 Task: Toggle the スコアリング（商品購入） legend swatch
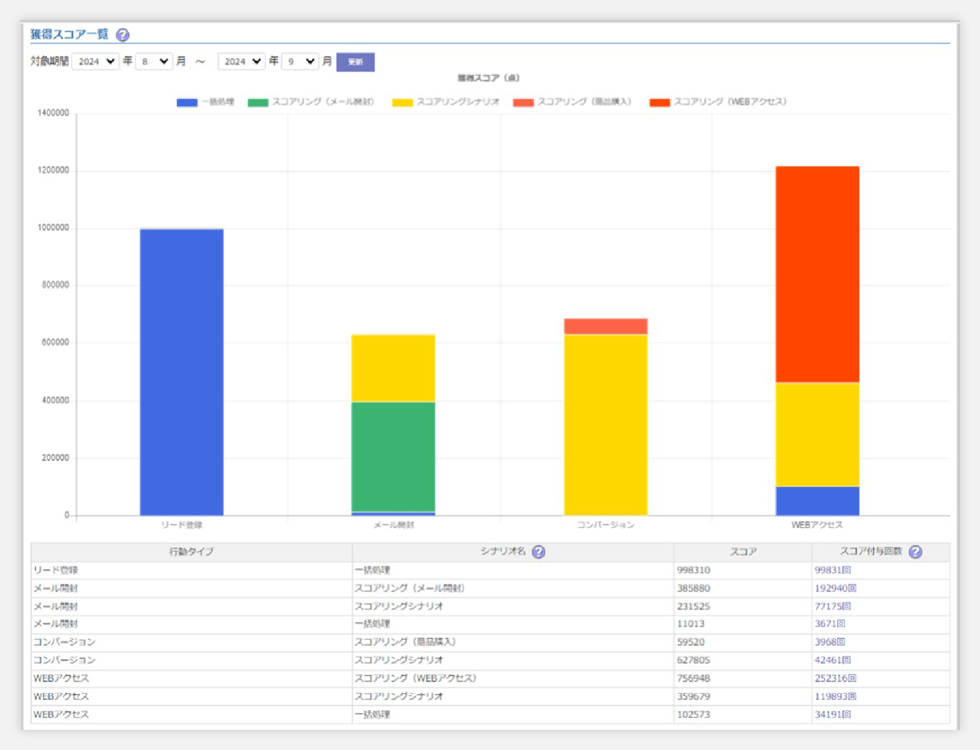click(523, 102)
